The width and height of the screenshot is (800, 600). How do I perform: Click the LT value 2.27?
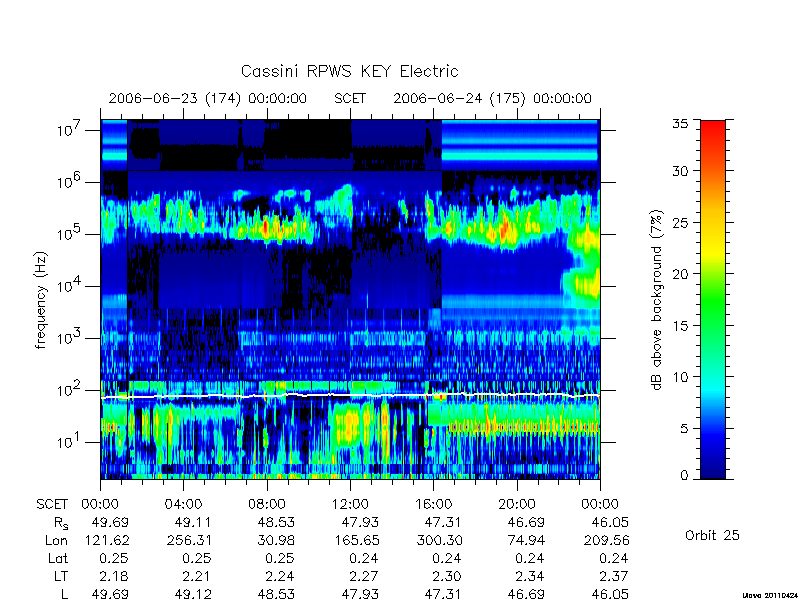[x=364, y=576]
